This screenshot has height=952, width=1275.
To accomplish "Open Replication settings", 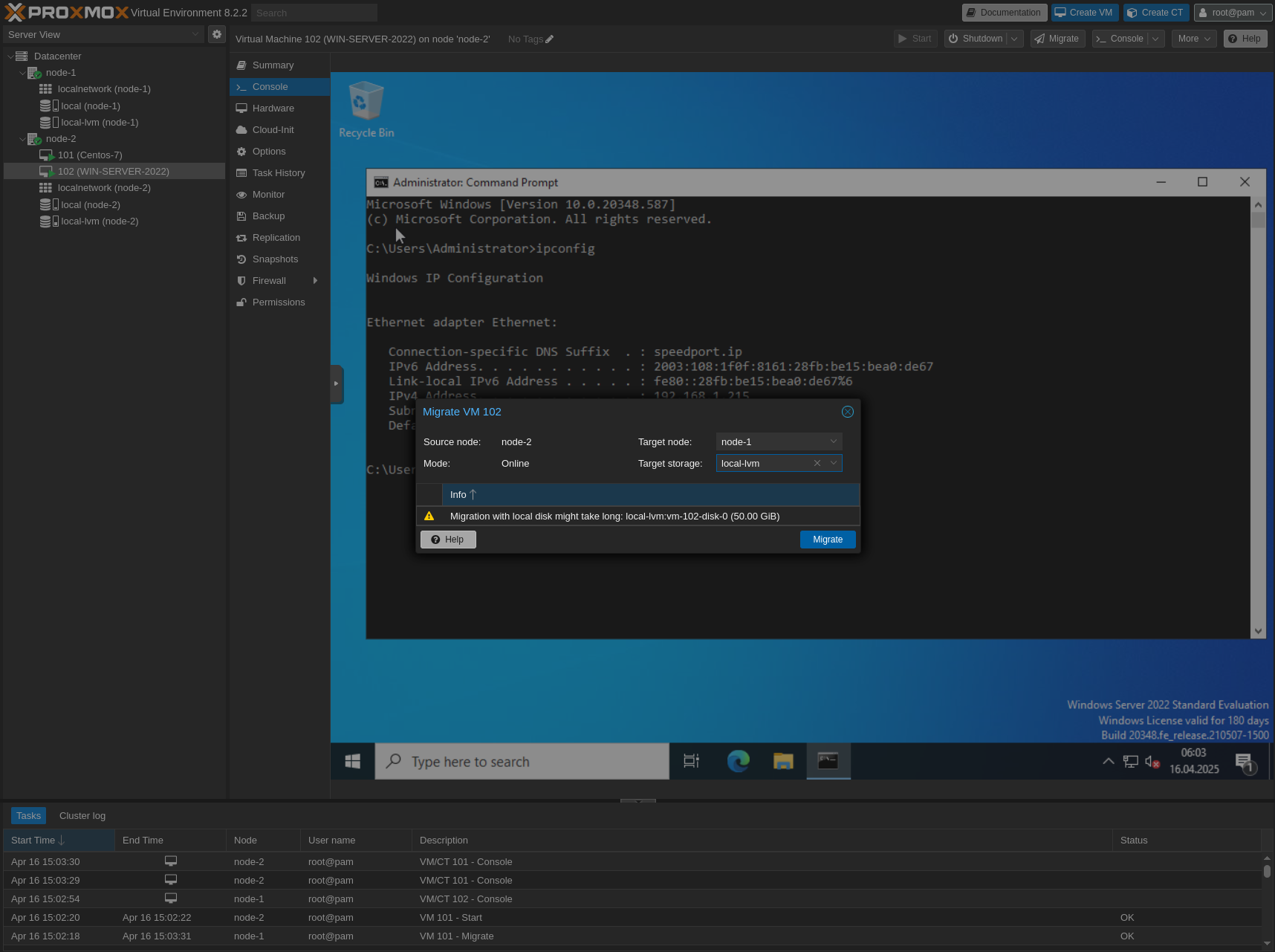I will [x=276, y=237].
